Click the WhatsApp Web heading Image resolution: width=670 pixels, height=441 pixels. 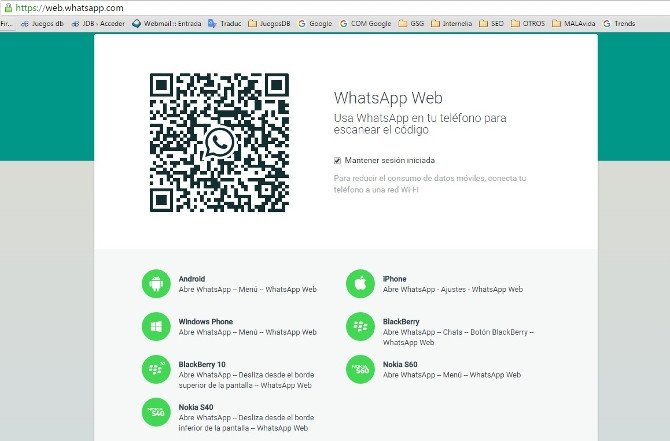point(388,98)
